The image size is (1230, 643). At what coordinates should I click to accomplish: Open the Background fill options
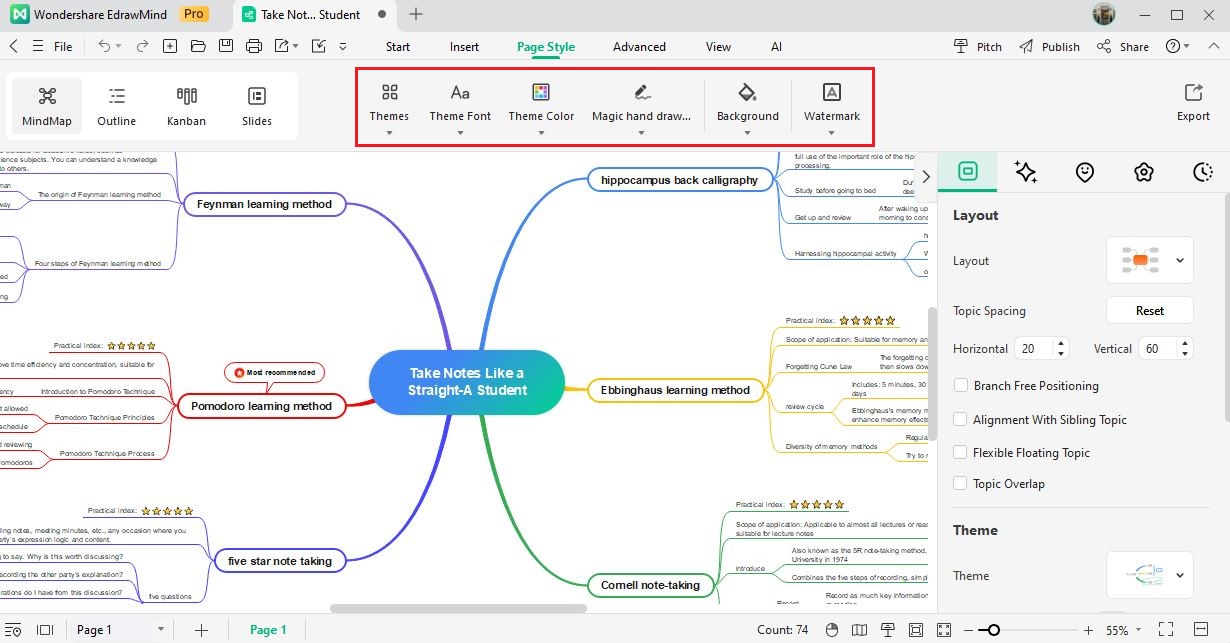(x=747, y=106)
